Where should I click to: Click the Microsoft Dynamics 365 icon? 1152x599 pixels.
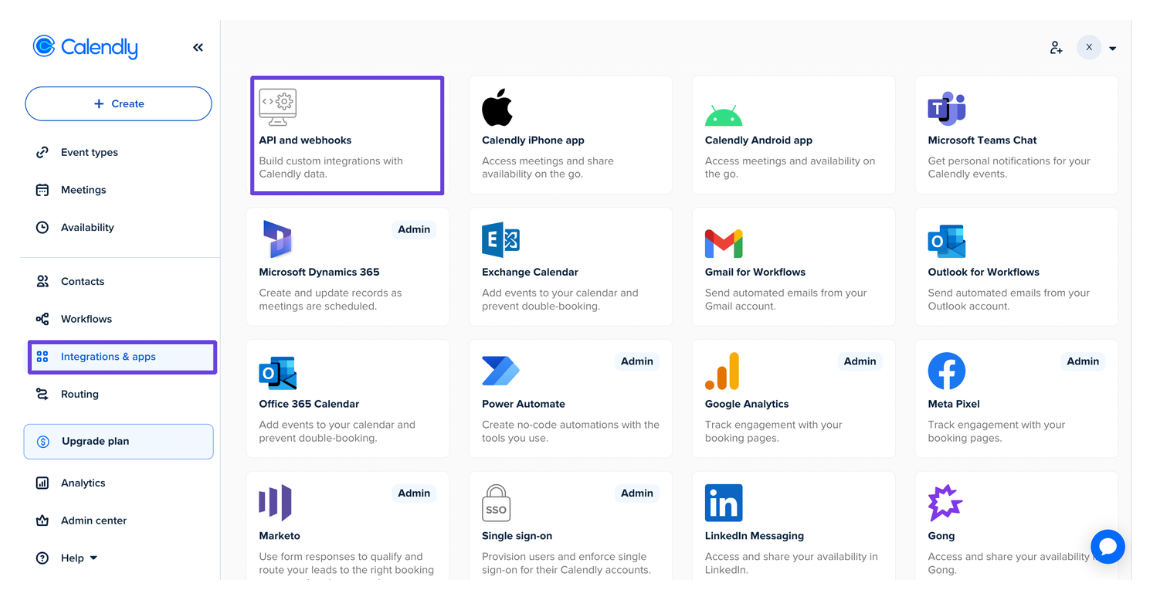277,239
